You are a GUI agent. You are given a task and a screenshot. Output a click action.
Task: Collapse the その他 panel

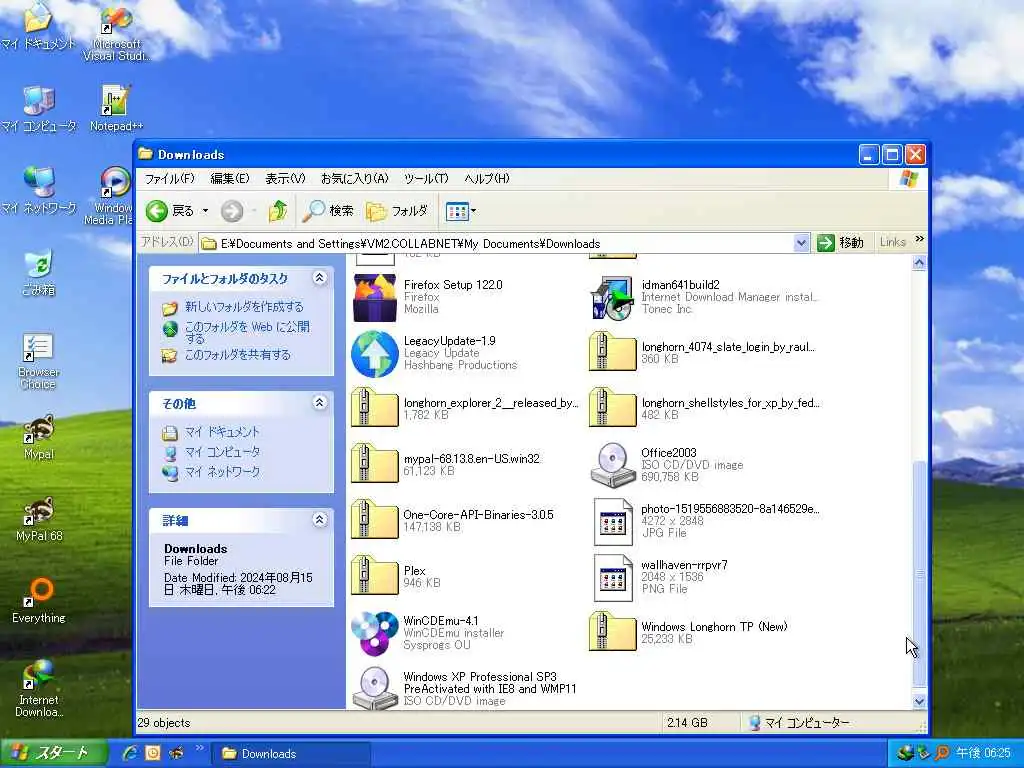319,403
